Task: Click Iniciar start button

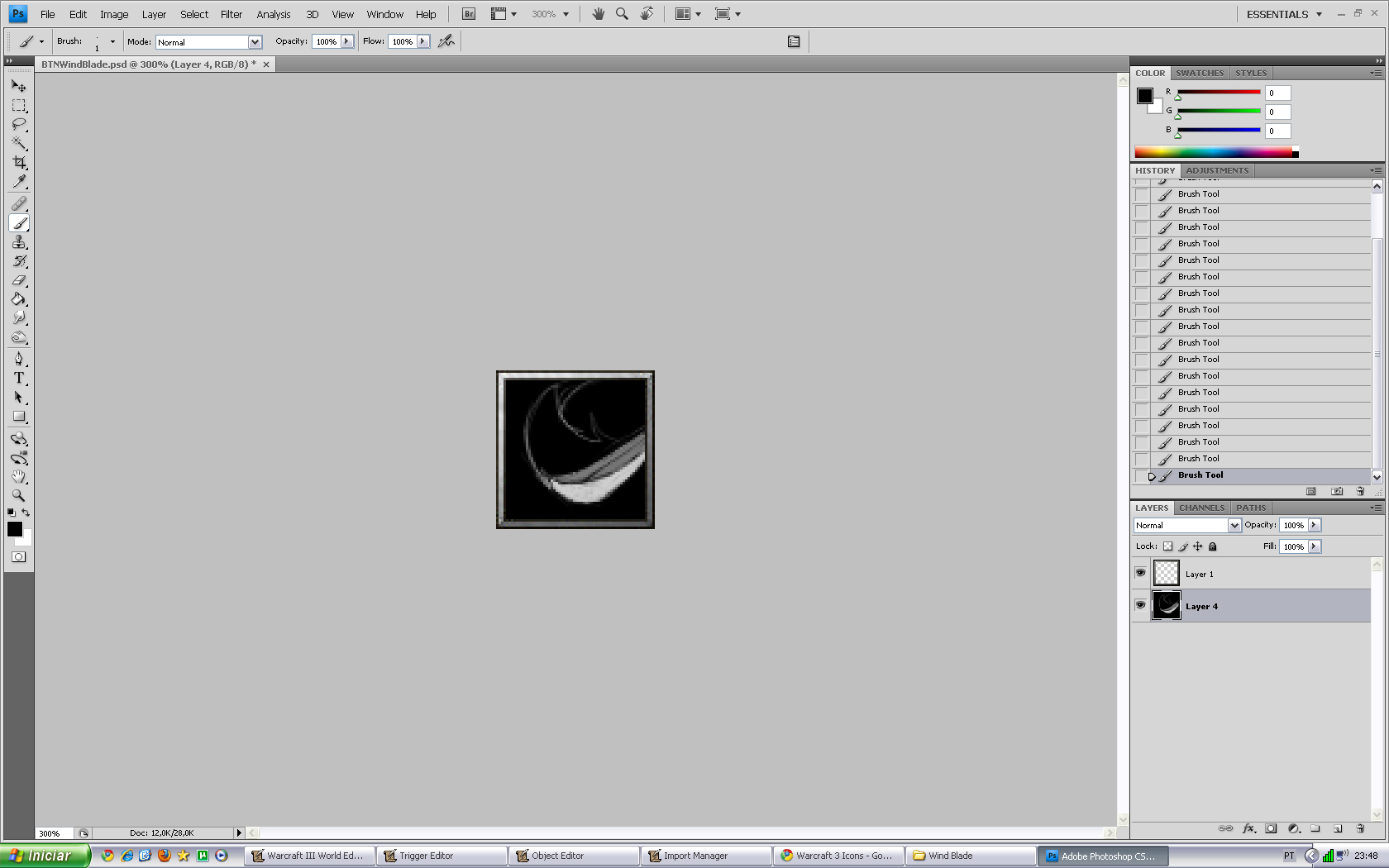Action: (x=45, y=856)
